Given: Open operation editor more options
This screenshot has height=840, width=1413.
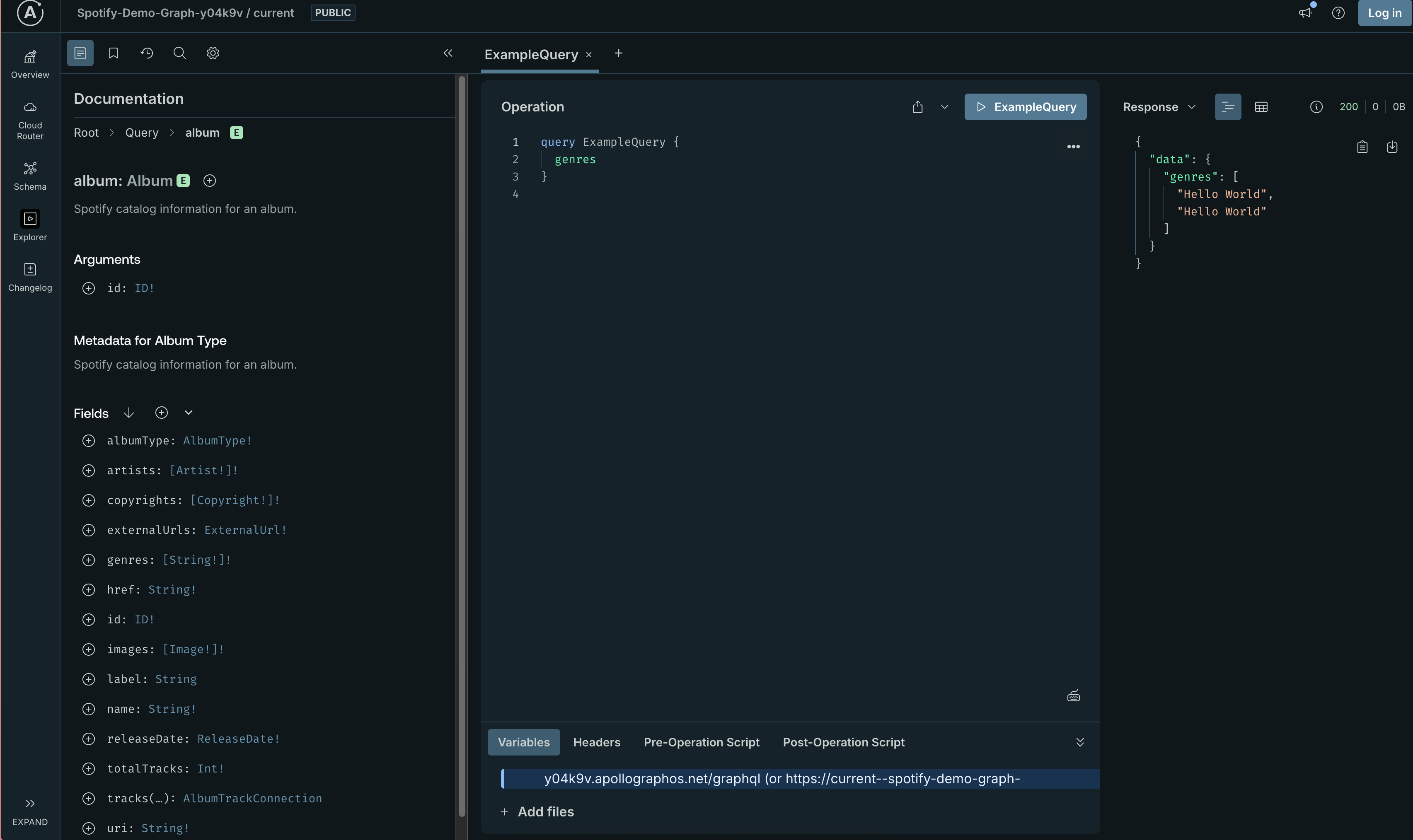Looking at the screenshot, I should click(1073, 147).
